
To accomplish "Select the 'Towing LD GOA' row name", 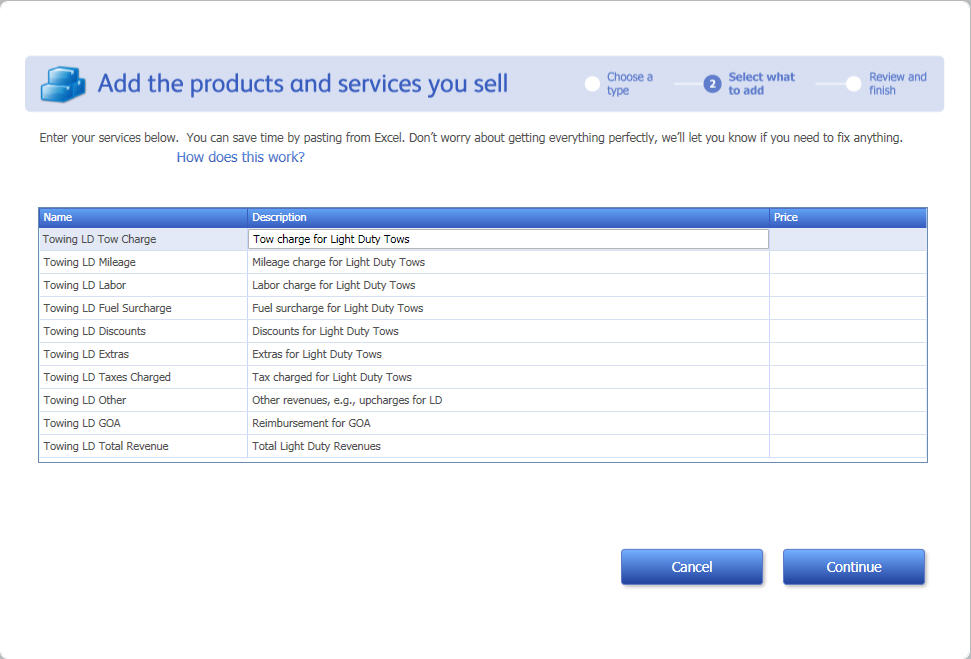I will coord(142,423).
